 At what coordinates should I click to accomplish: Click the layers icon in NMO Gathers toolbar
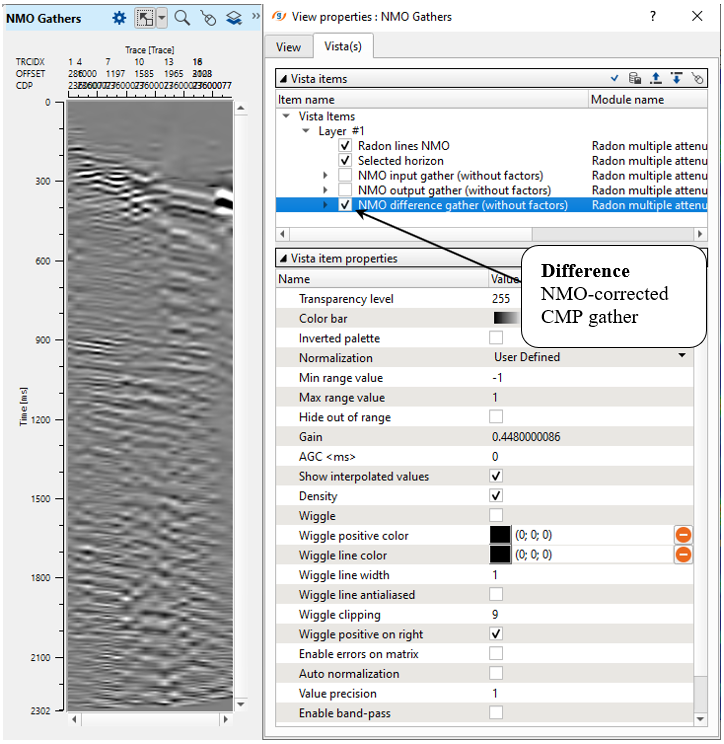[233, 17]
